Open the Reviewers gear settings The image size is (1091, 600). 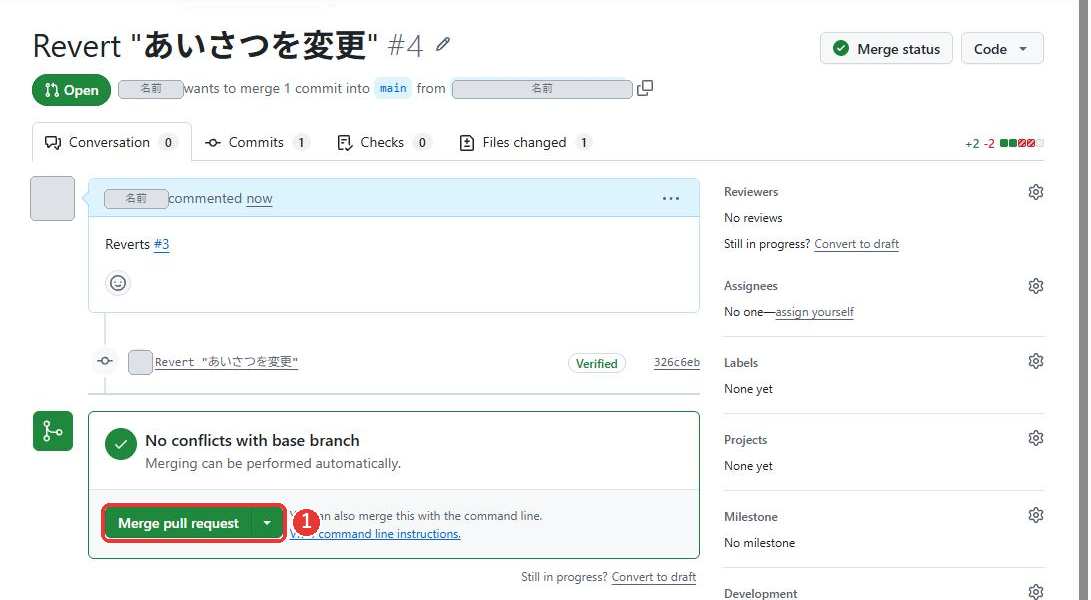[1035, 192]
